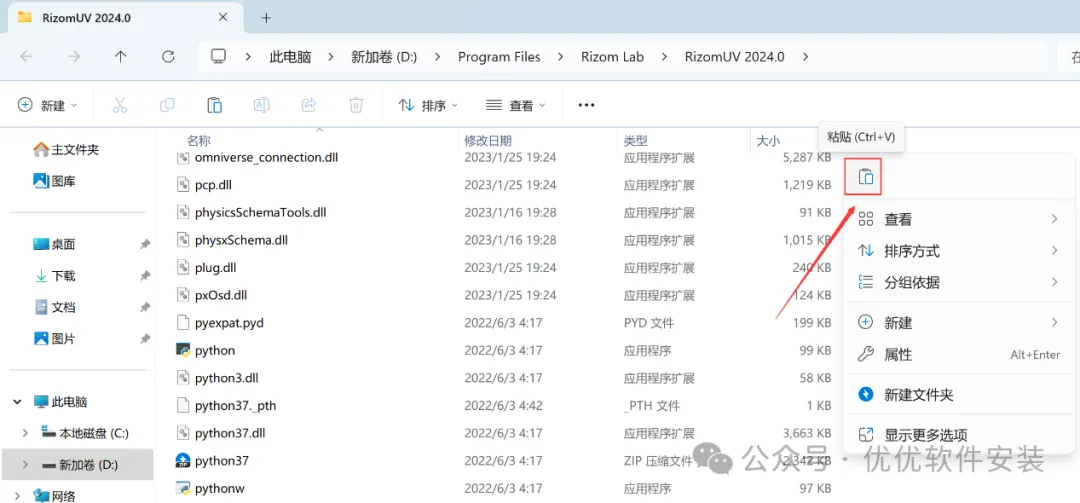1080x503 pixels.
Task: Click the chevron after Program Files in address bar
Action: tap(562, 57)
